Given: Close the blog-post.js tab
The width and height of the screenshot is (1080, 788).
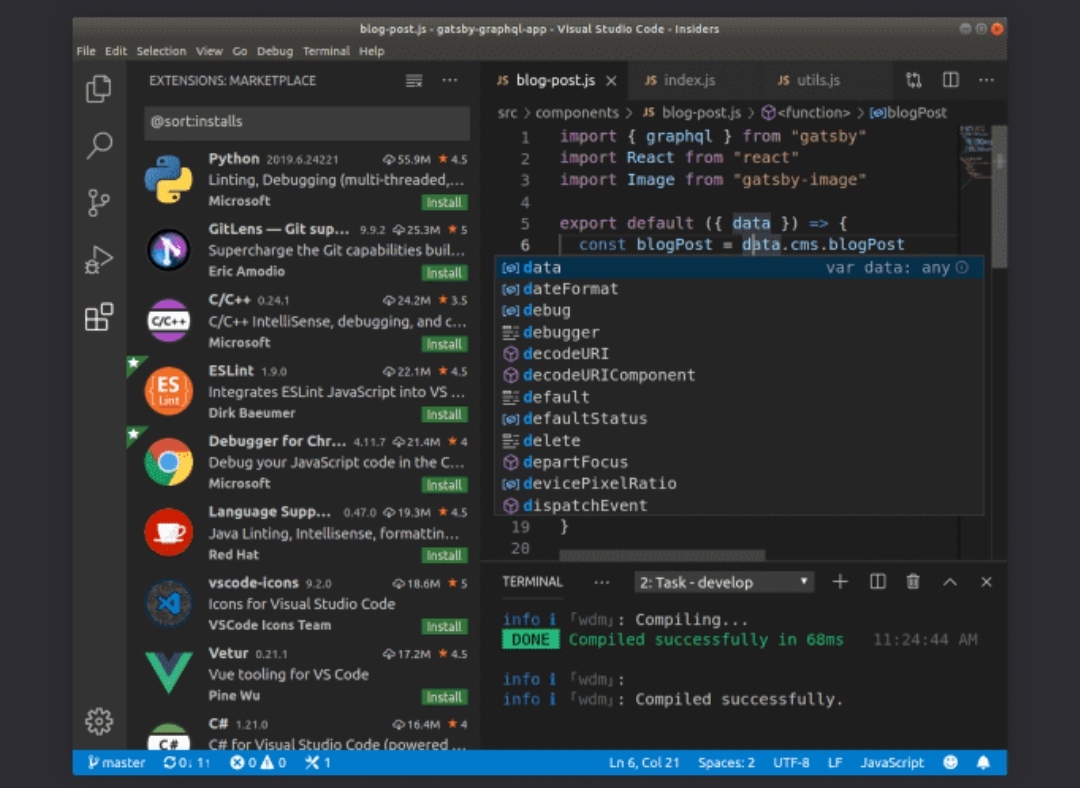Looking at the screenshot, I should pos(611,81).
